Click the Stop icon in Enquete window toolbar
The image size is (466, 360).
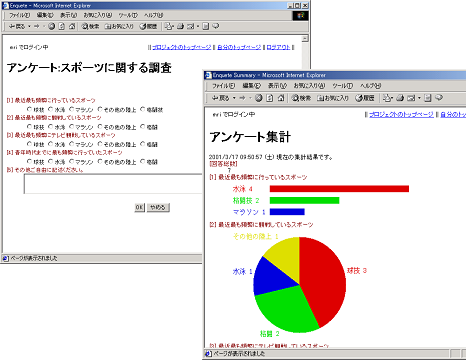(x=51, y=26)
